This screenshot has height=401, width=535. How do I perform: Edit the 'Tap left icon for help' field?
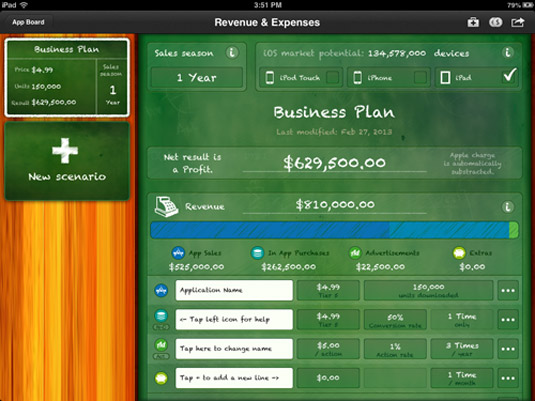[x=234, y=319]
